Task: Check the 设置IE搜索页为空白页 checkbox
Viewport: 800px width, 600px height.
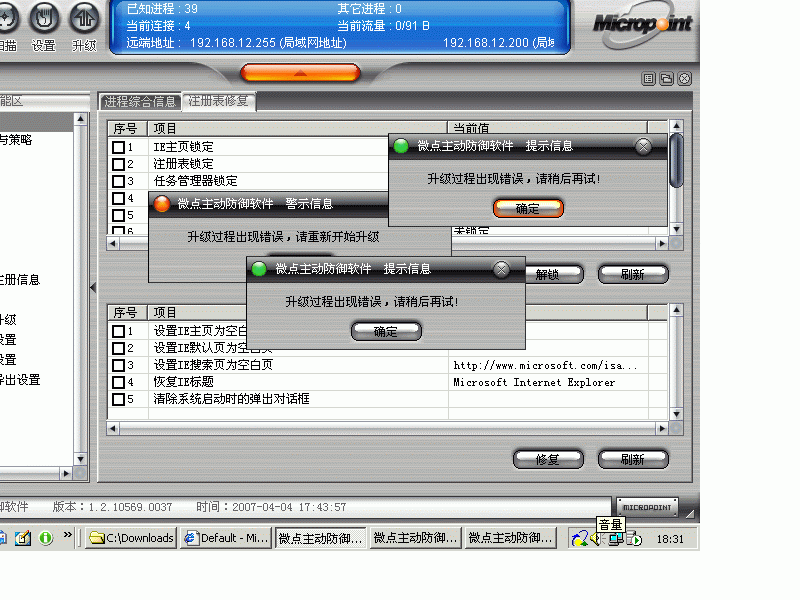Action: (x=118, y=365)
